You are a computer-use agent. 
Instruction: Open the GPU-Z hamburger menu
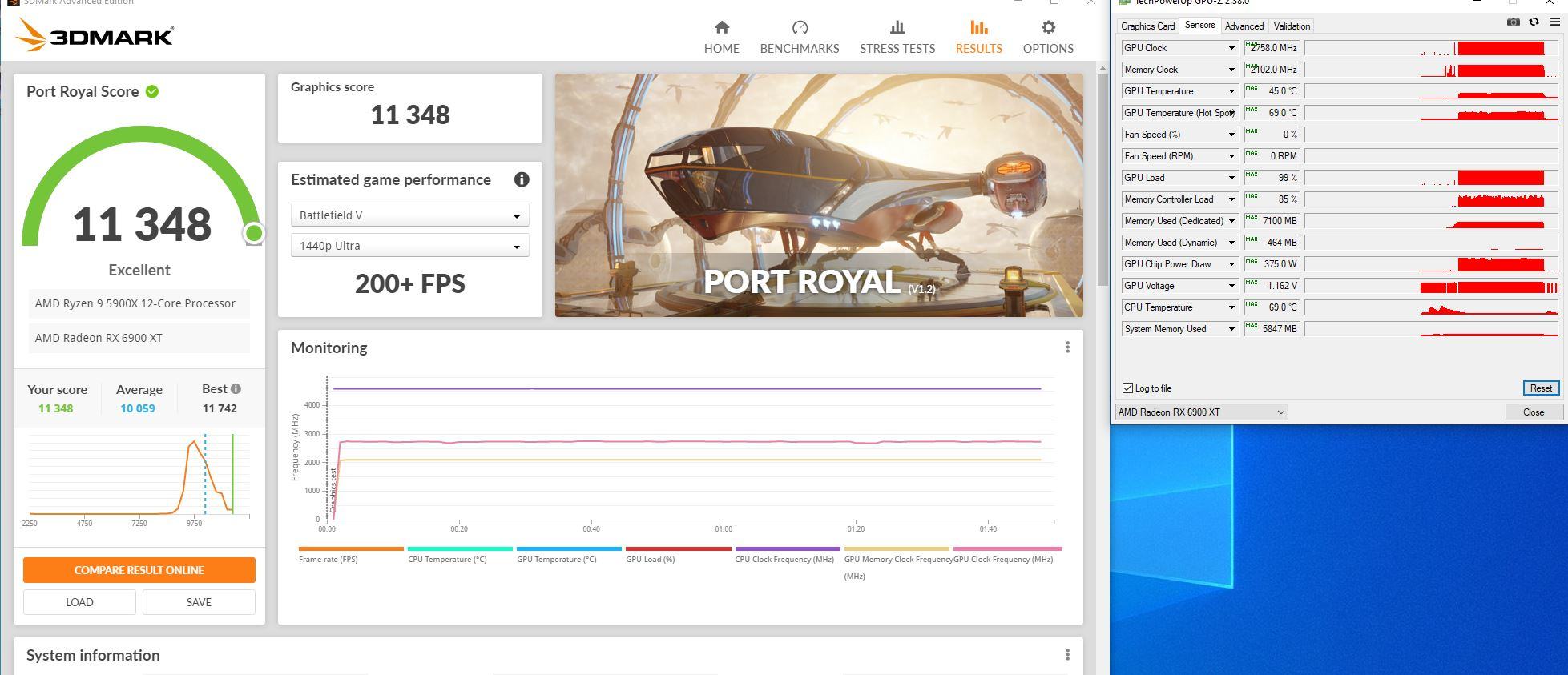click(1554, 22)
